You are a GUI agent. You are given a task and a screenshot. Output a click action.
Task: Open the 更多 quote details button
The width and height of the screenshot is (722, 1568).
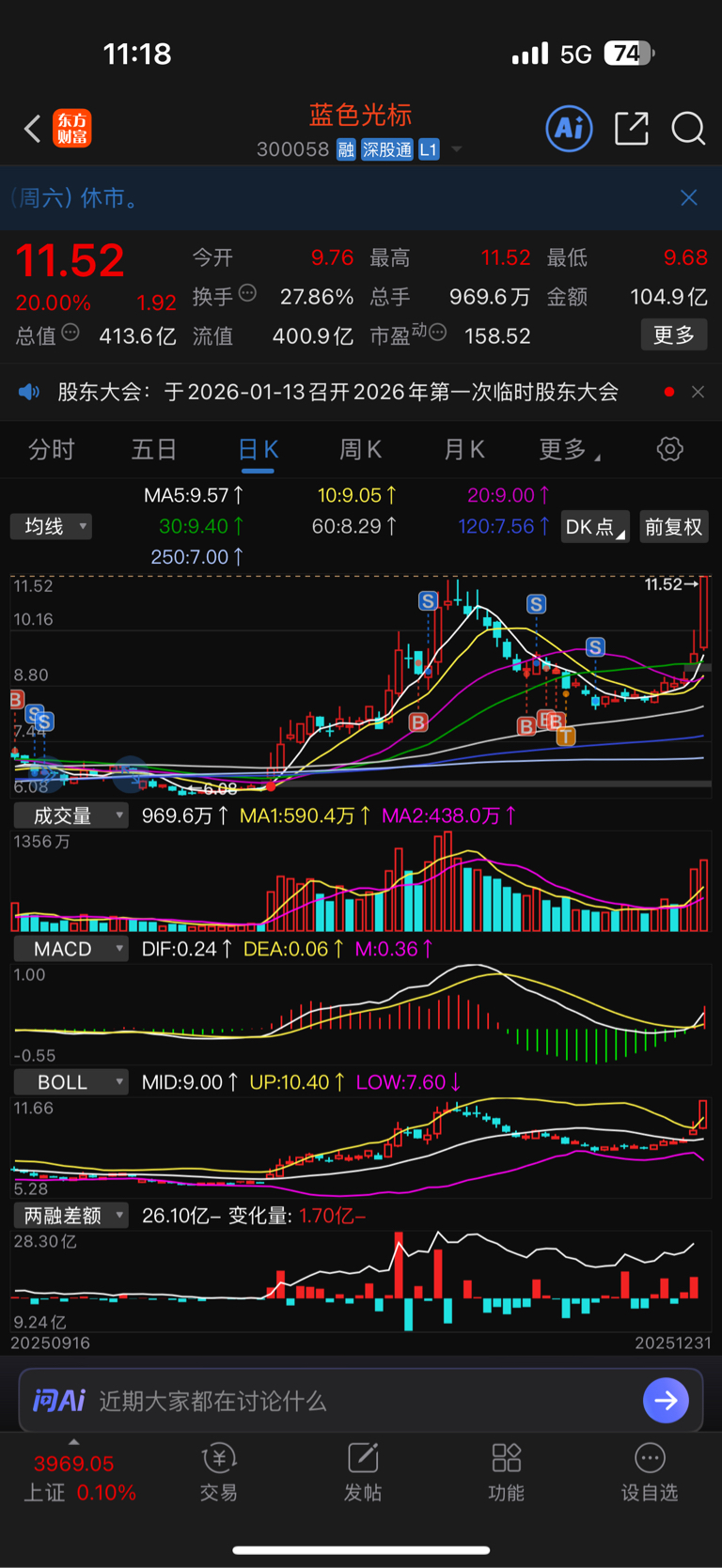tap(674, 334)
